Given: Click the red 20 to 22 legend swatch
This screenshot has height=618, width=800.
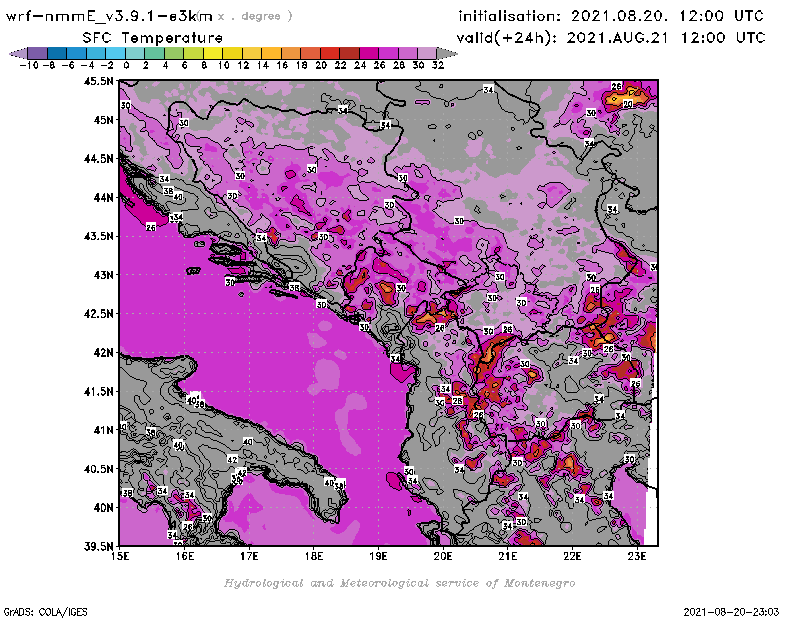Looking at the screenshot, I should point(330,53).
